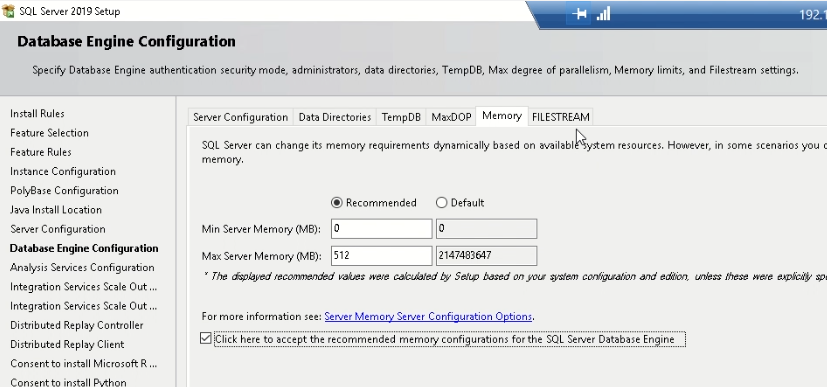Click the default Min Server Memory field
This screenshot has width=827, height=387.
(x=486, y=228)
